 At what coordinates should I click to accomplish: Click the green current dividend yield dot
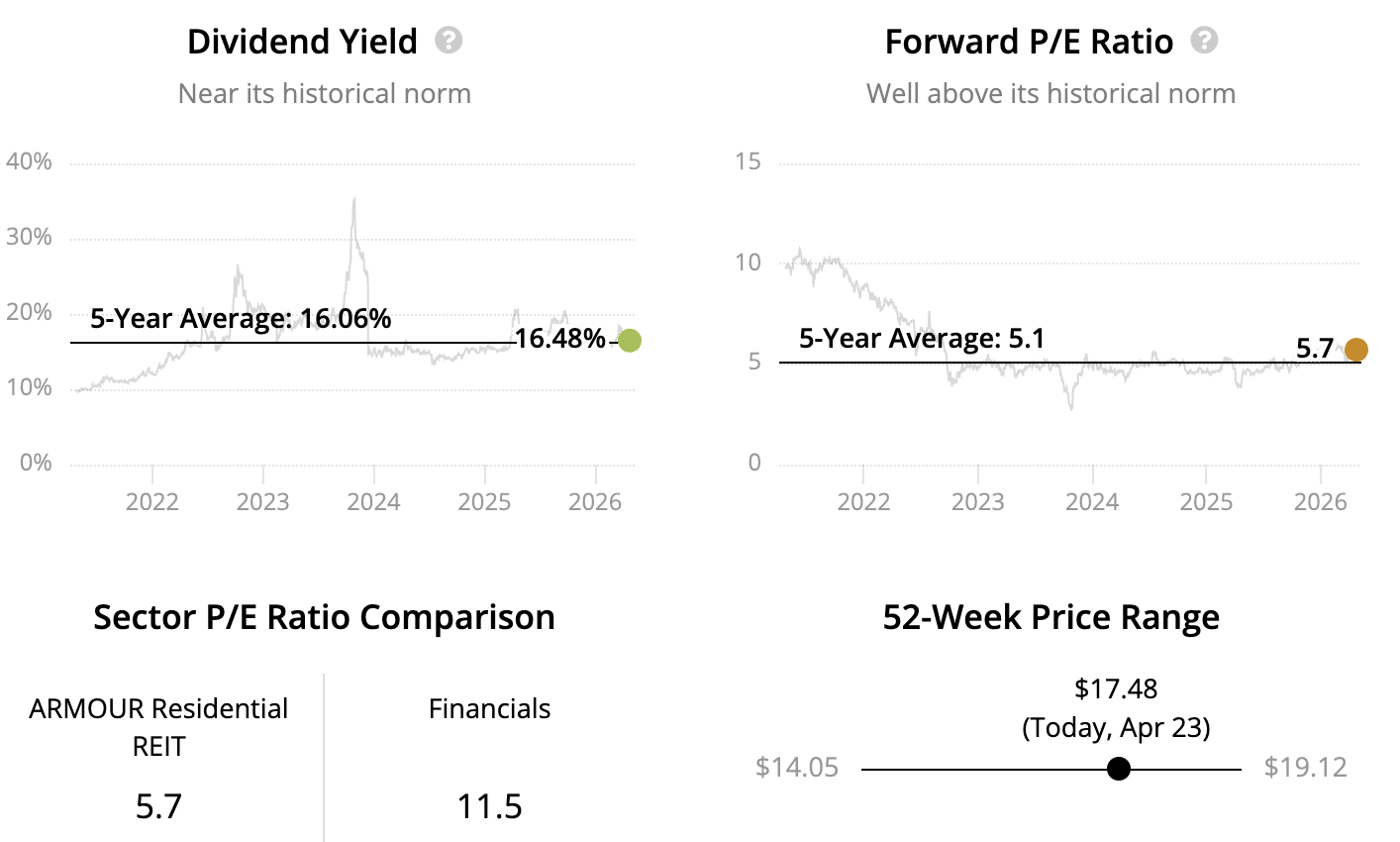point(630,341)
